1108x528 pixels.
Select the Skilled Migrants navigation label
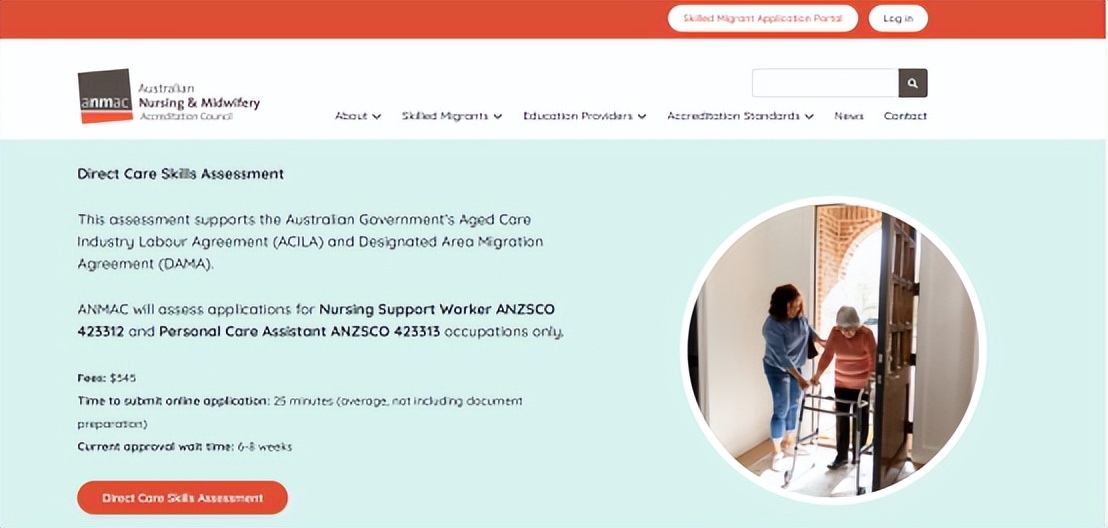[x=445, y=116]
